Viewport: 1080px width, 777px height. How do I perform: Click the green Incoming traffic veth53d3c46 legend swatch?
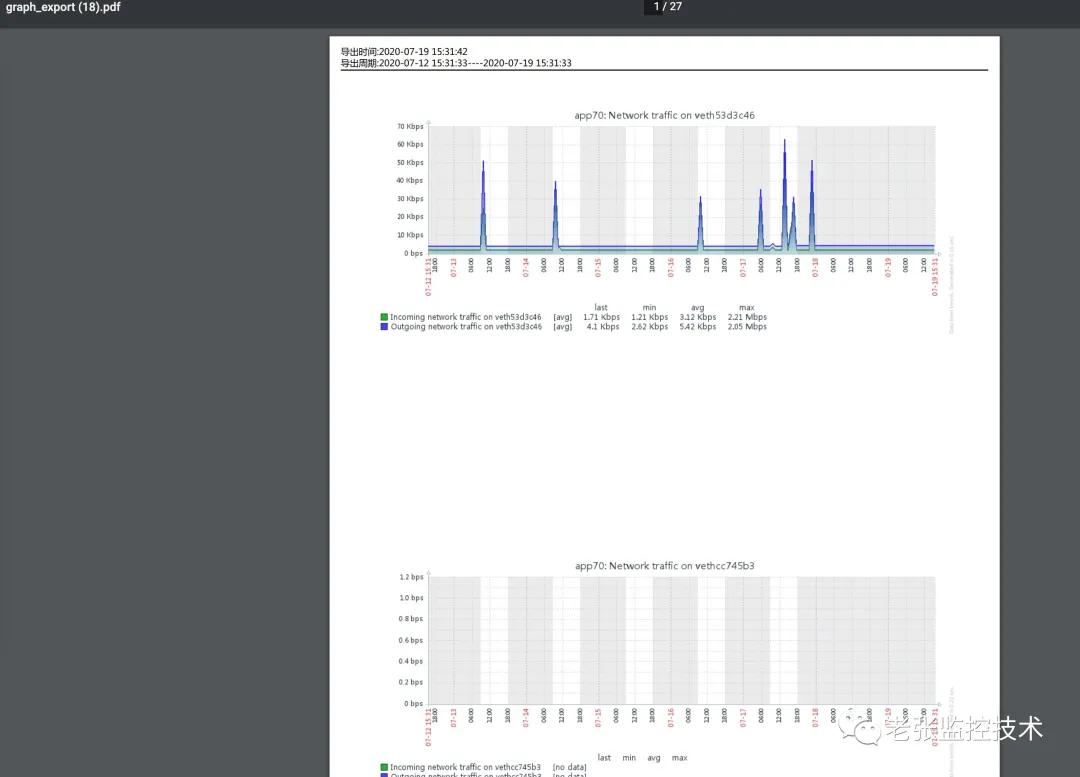(x=384, y=317)
